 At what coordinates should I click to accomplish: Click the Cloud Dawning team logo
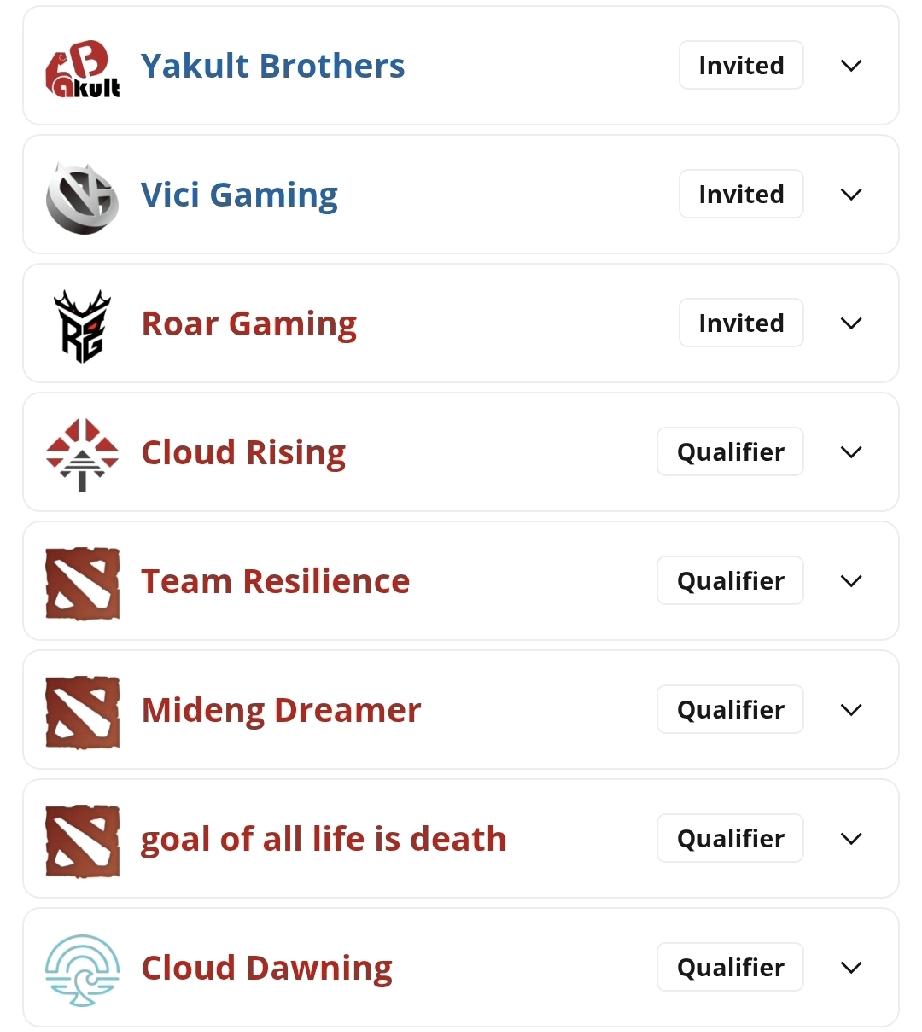click(x=82, y=969)
